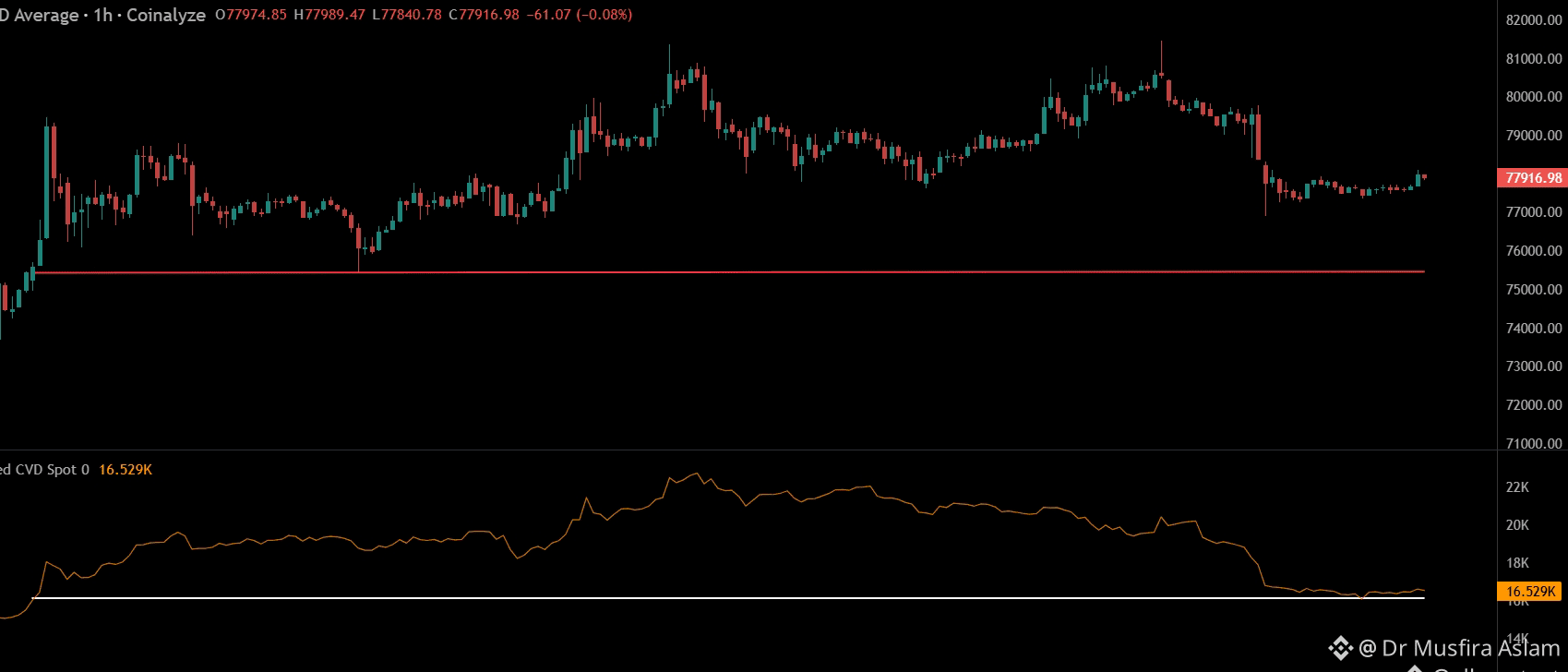Select the white horizontal line in CVD pane
1568x672 pixels.
tap(729, 598)
